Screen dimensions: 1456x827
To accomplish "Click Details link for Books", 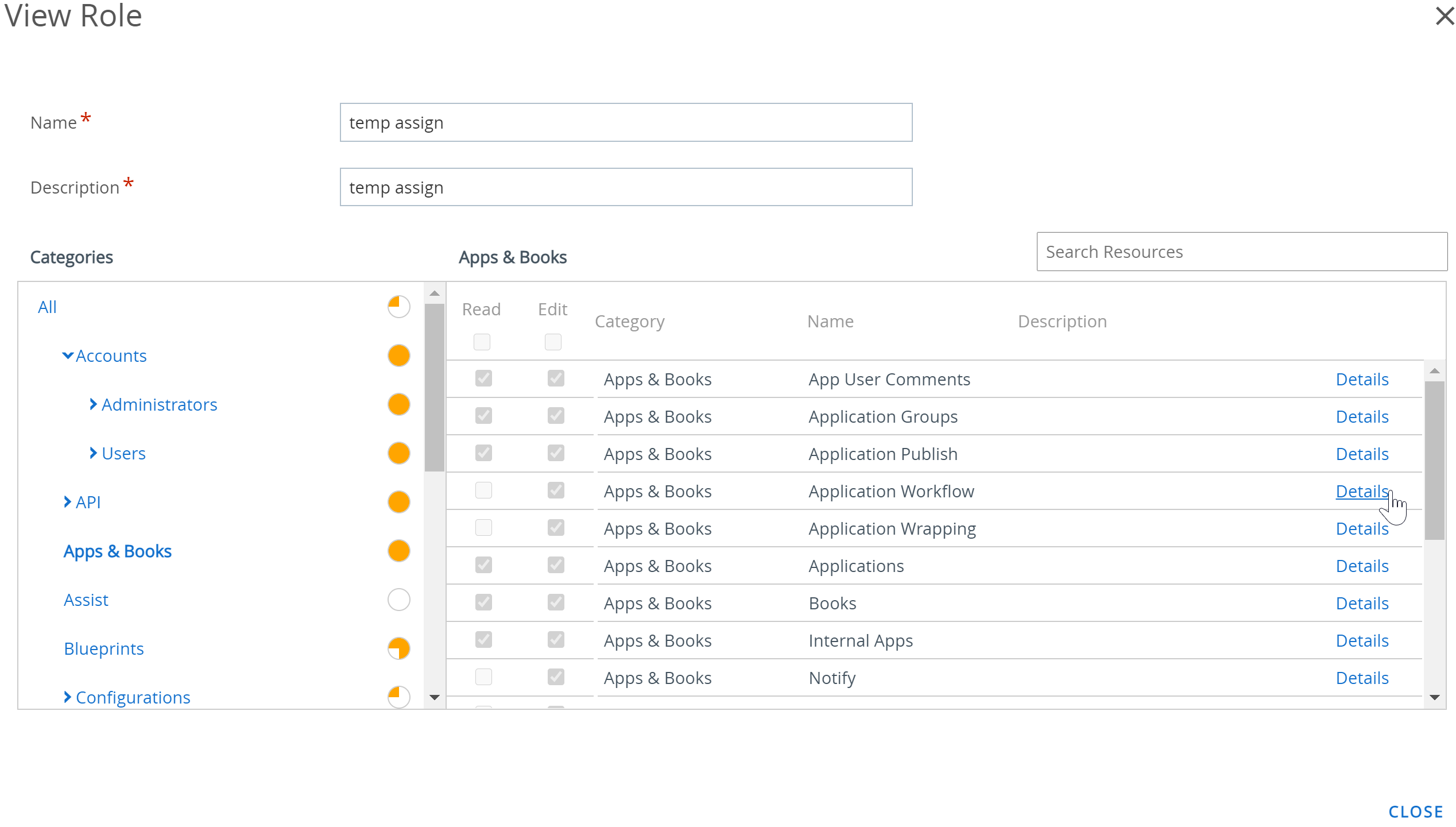I will [1362, 603].
